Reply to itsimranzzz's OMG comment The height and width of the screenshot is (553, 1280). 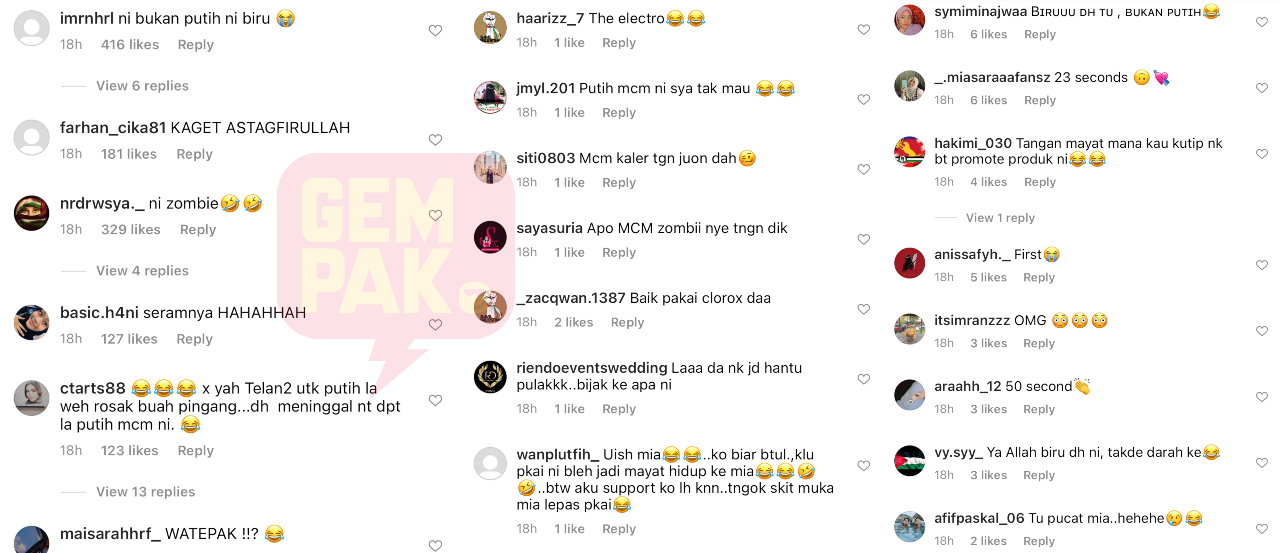pyautogui.click(x=1039, y=343)
